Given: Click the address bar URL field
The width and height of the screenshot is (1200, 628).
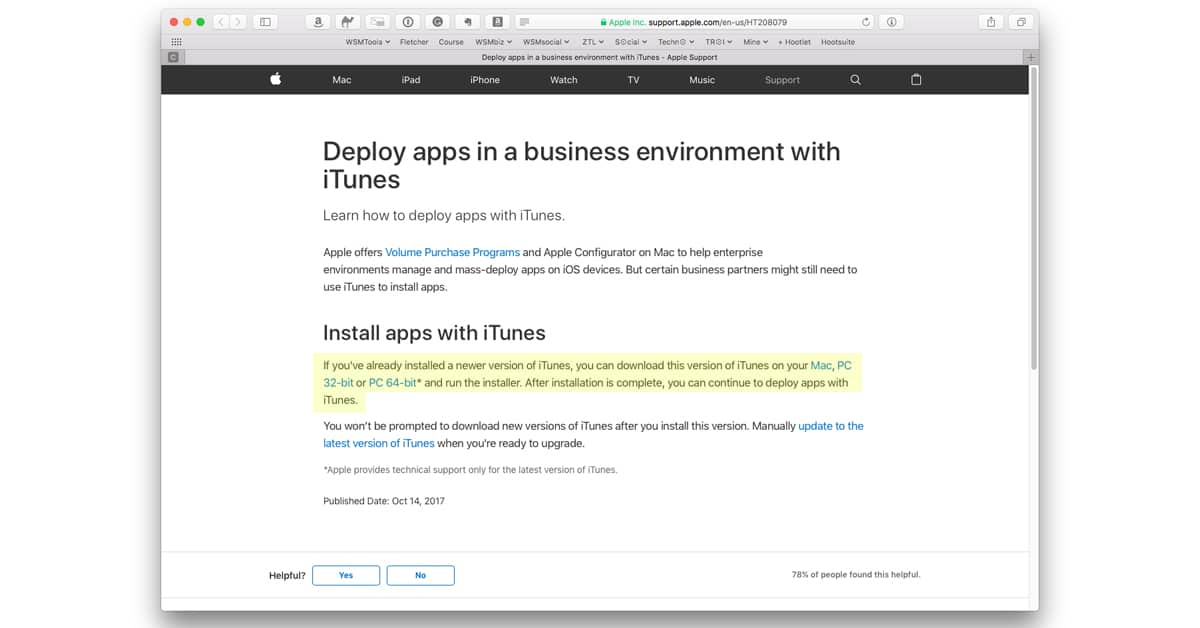Looking at the screenshot, I should pyautogui.click(x=700, y=22).
